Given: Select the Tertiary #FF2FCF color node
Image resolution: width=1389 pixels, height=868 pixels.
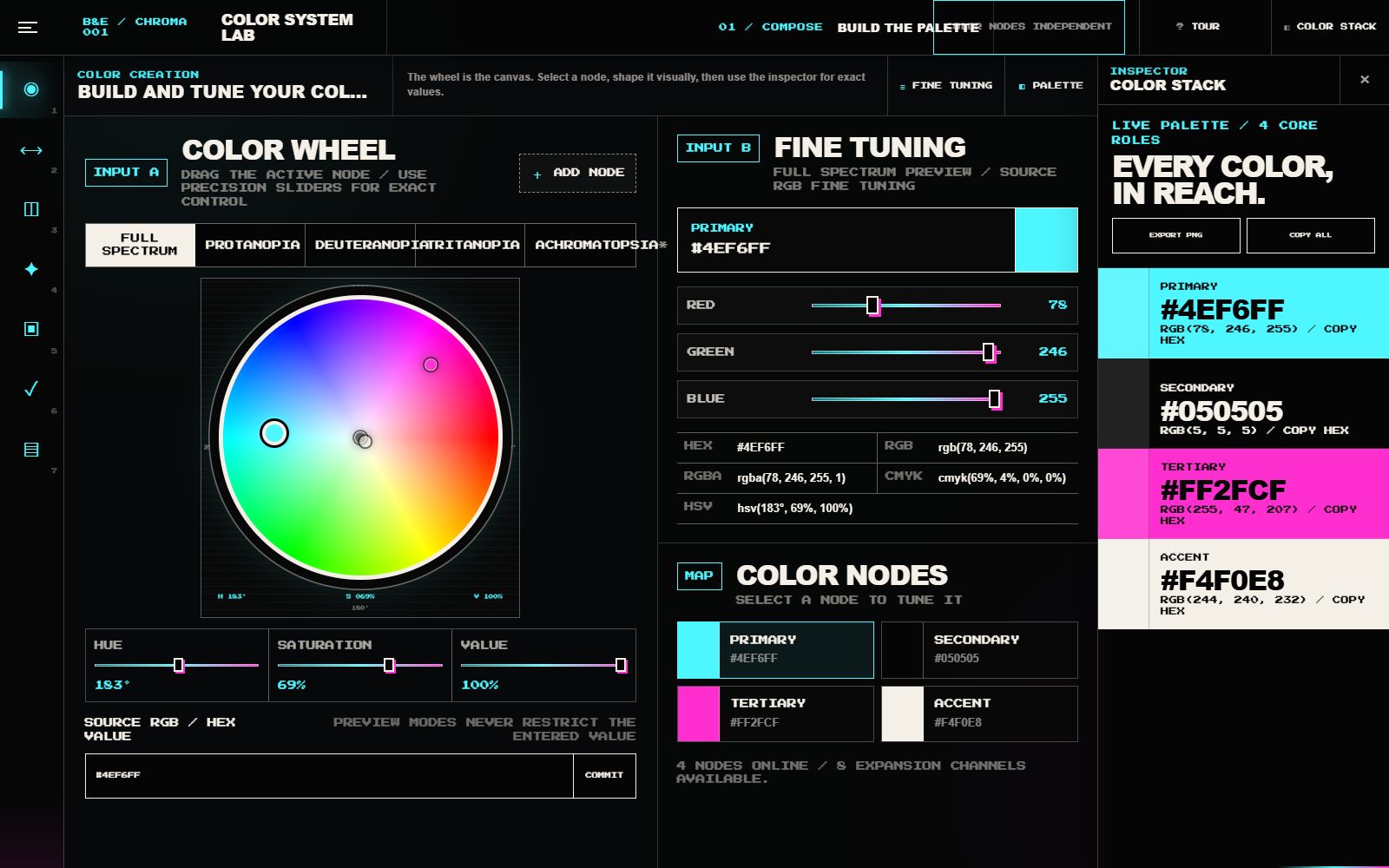Looking at the screenshot, I should tap(775, 713).
